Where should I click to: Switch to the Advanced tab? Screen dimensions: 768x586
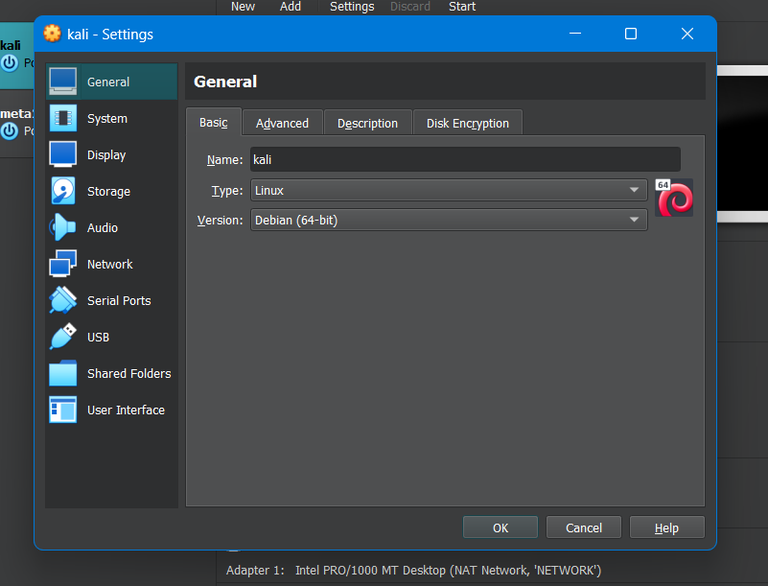click(282, 123)
